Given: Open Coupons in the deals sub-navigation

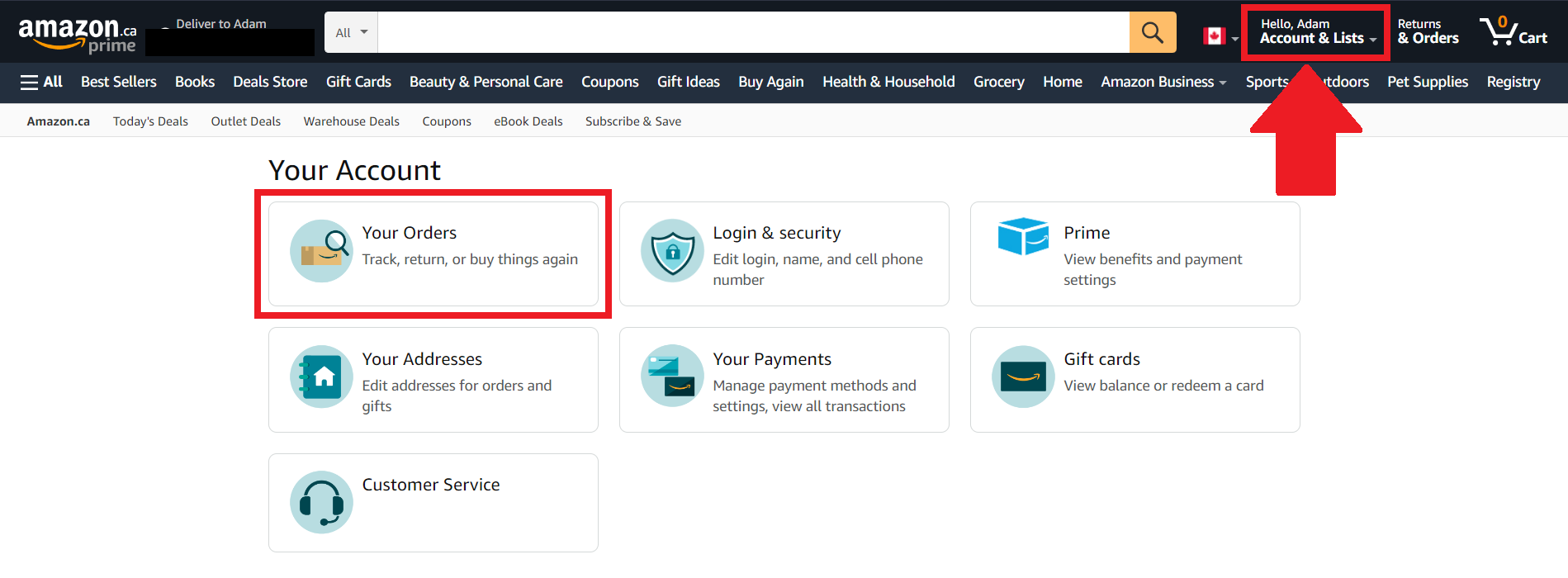Looking at the screenshot, I should 447,121.
